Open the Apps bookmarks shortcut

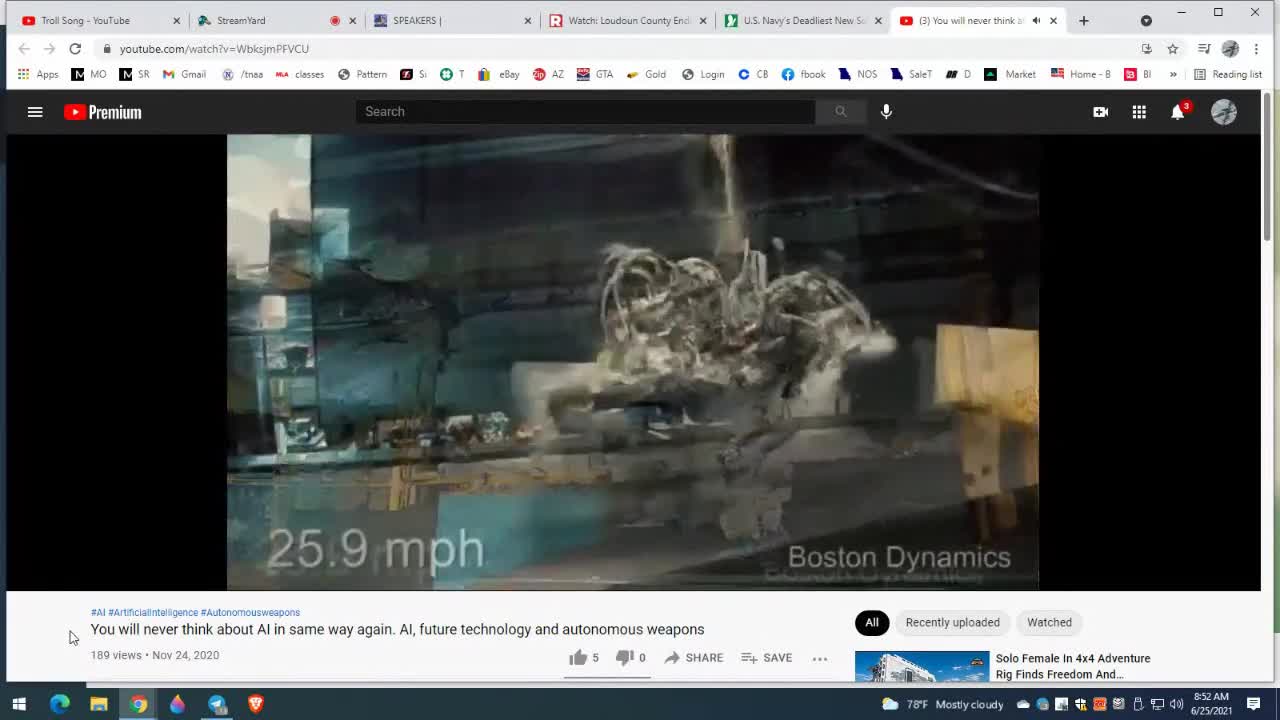pos(38,74)
